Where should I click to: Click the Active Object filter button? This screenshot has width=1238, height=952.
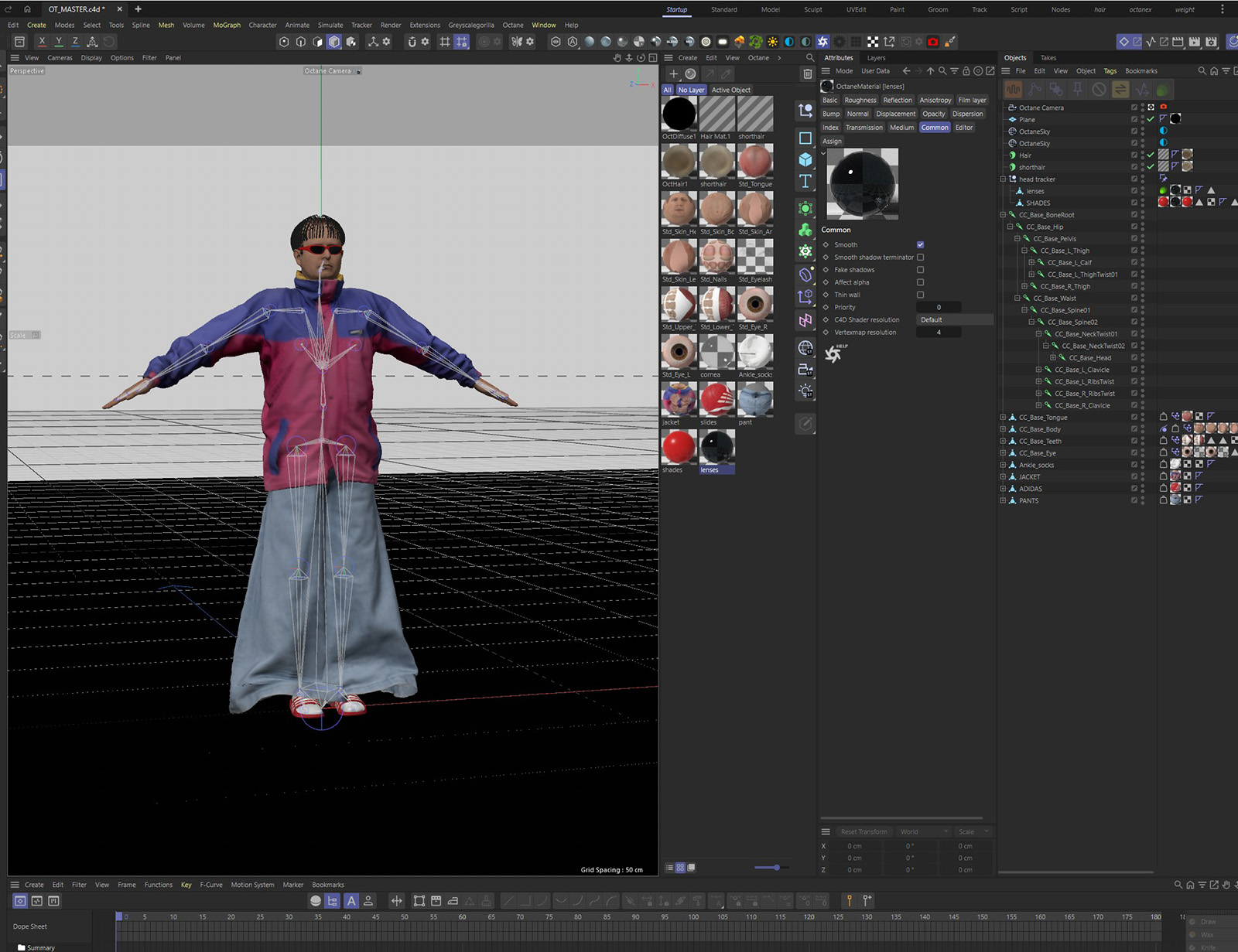(x=731, y=90)
